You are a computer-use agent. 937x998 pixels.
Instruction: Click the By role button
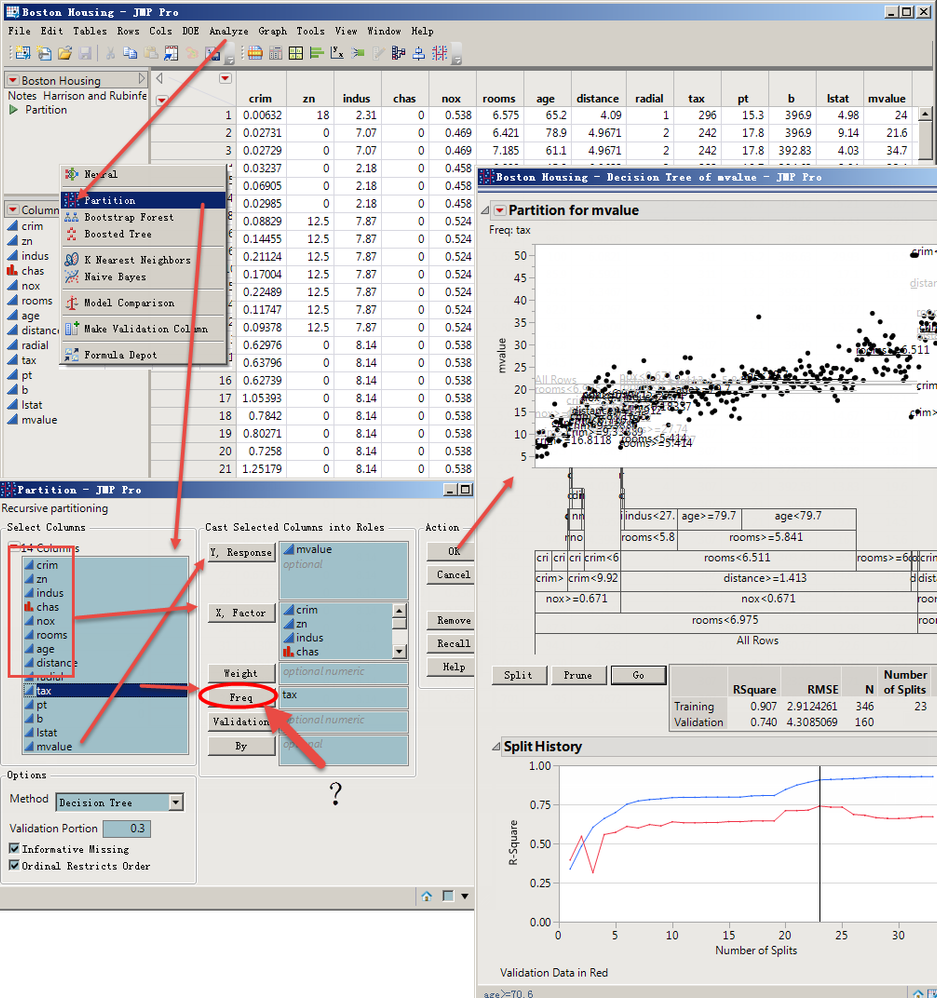(242, 746)
